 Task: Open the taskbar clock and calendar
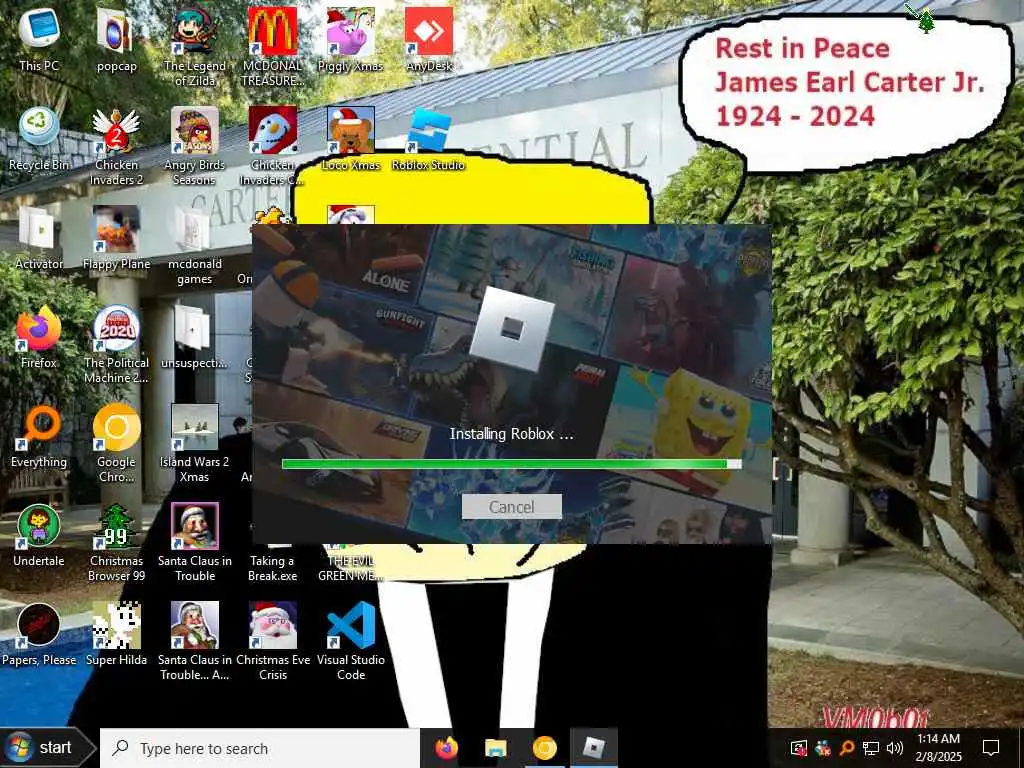coord(938,748)
